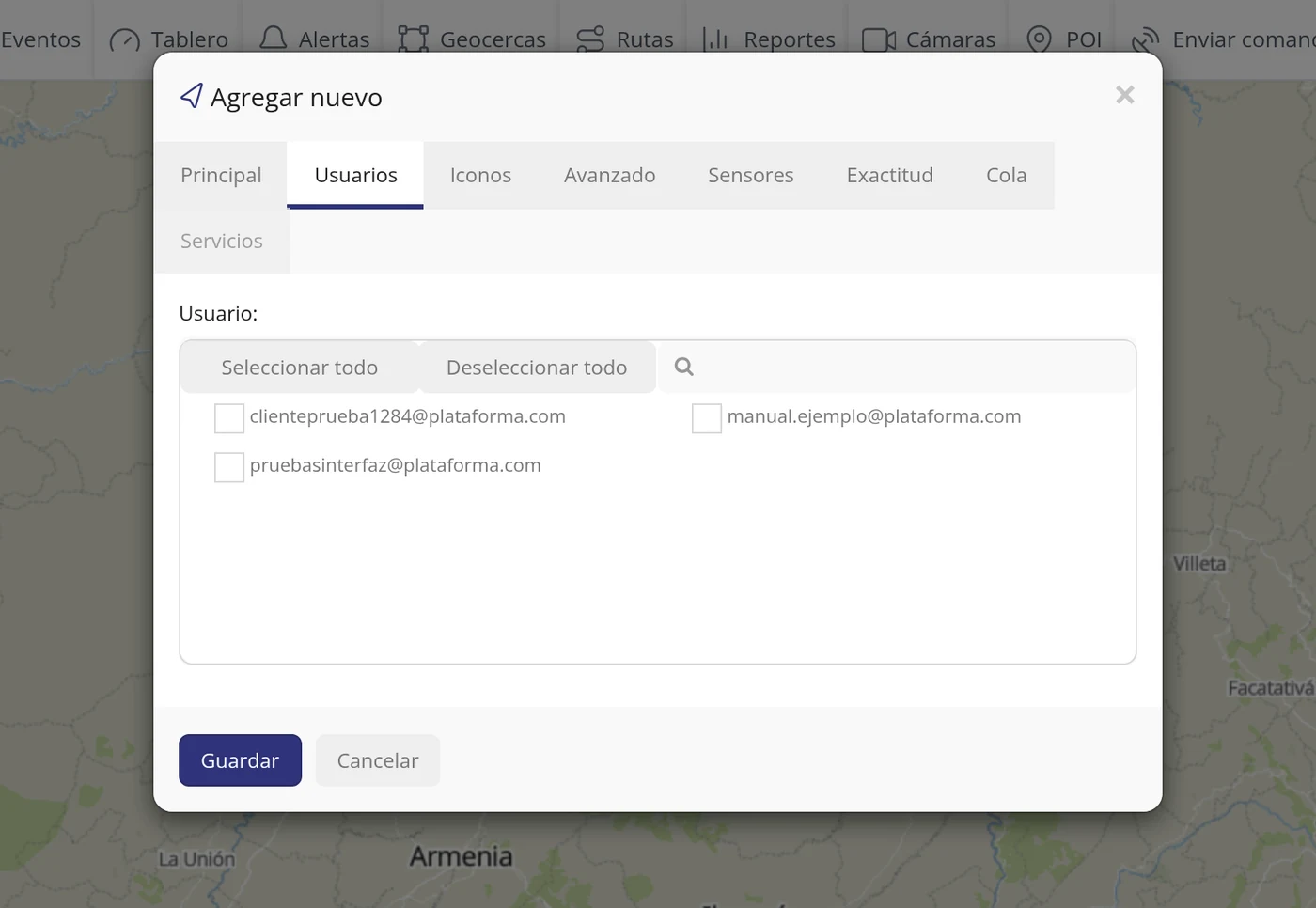Open the Cola tab
Image resolution: width=1316 pixels, height=908 pixels.
pyautogui.click(x=1006, y=176)
